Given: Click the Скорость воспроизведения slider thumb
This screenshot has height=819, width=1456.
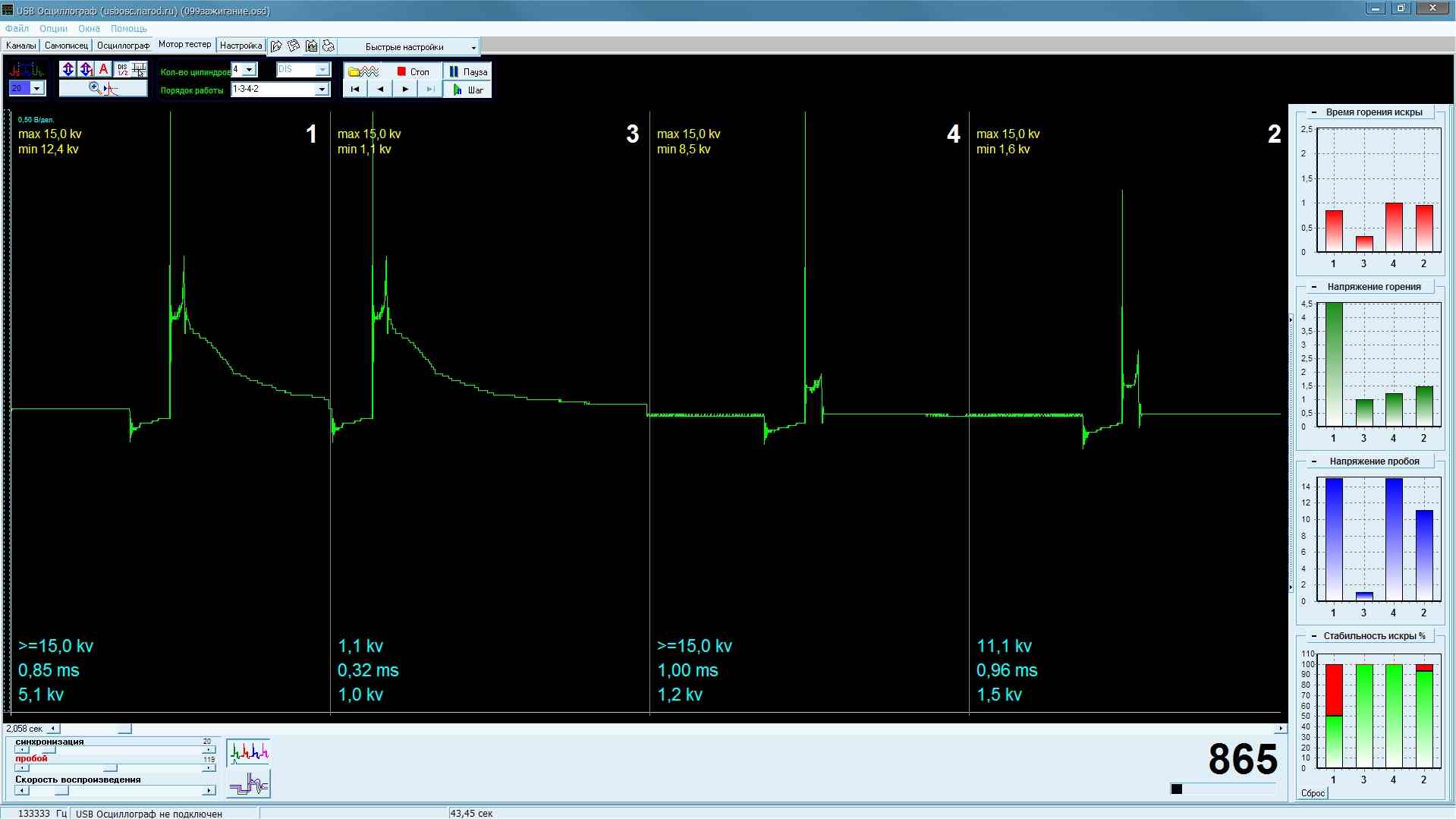Looking at the screenshot, I should pos(61,791).
